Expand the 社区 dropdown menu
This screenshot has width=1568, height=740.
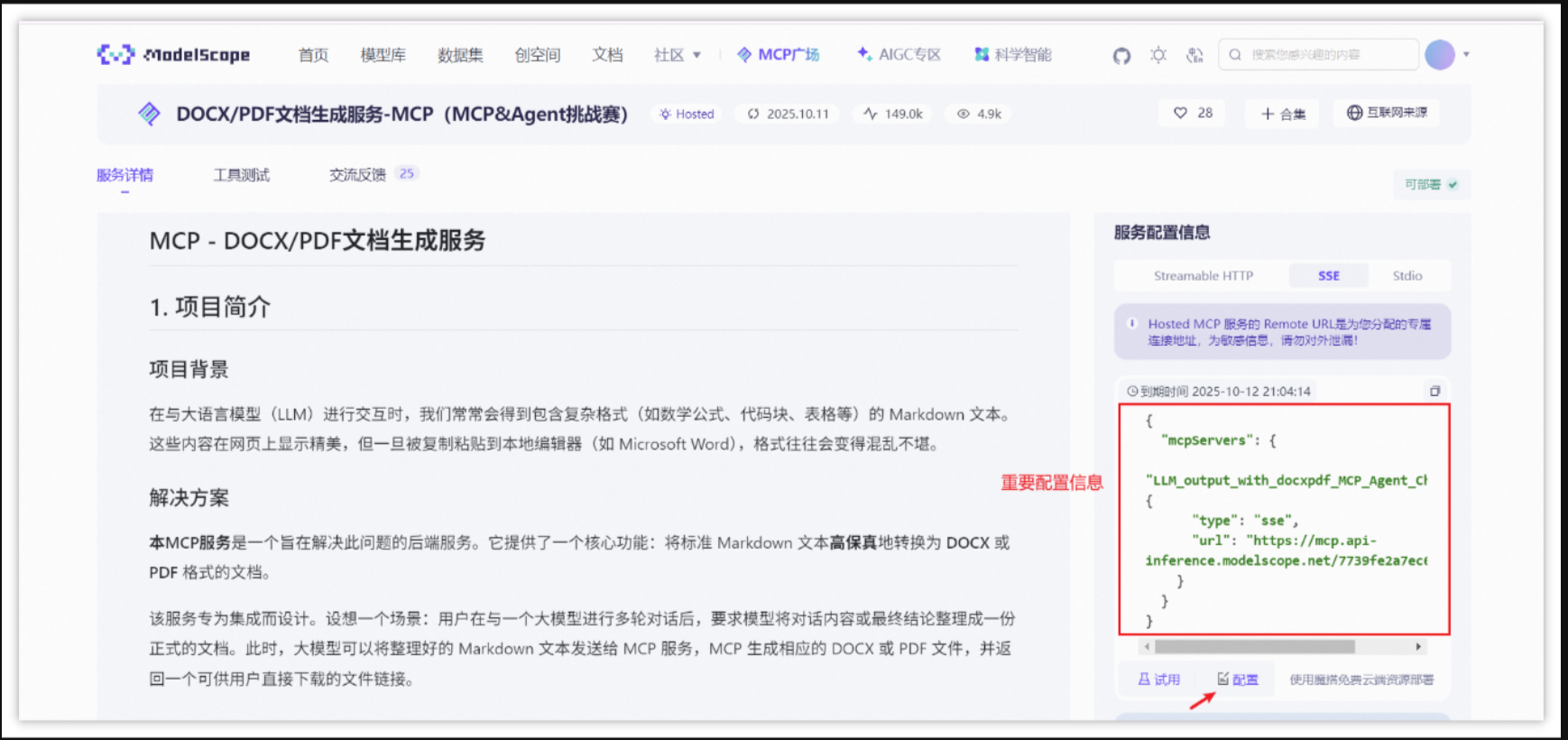[678, 55]
